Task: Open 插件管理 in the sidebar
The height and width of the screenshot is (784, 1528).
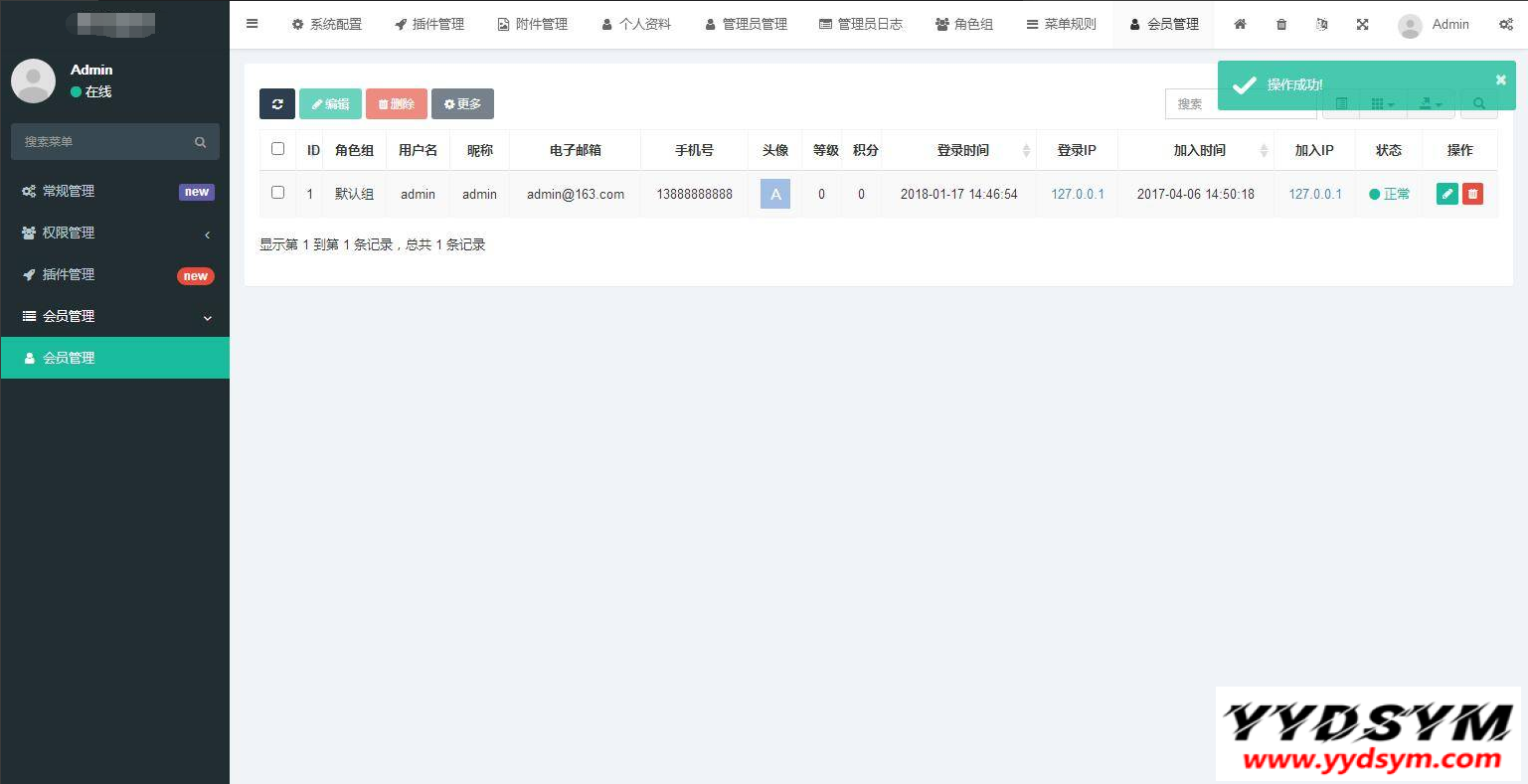Action: pyautogui.click(x=115, y=275)
